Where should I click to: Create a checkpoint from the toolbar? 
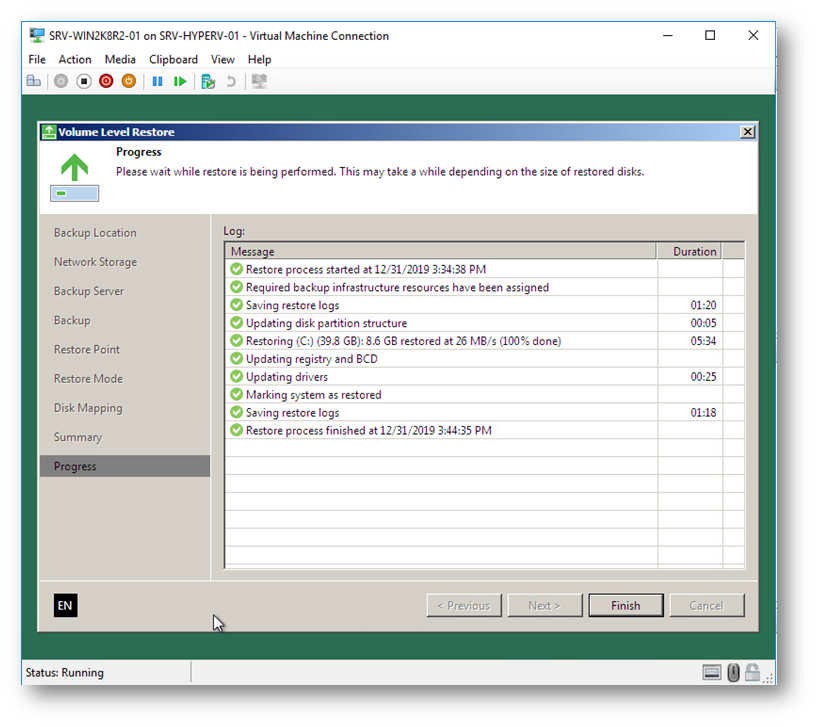coord(208,81)
